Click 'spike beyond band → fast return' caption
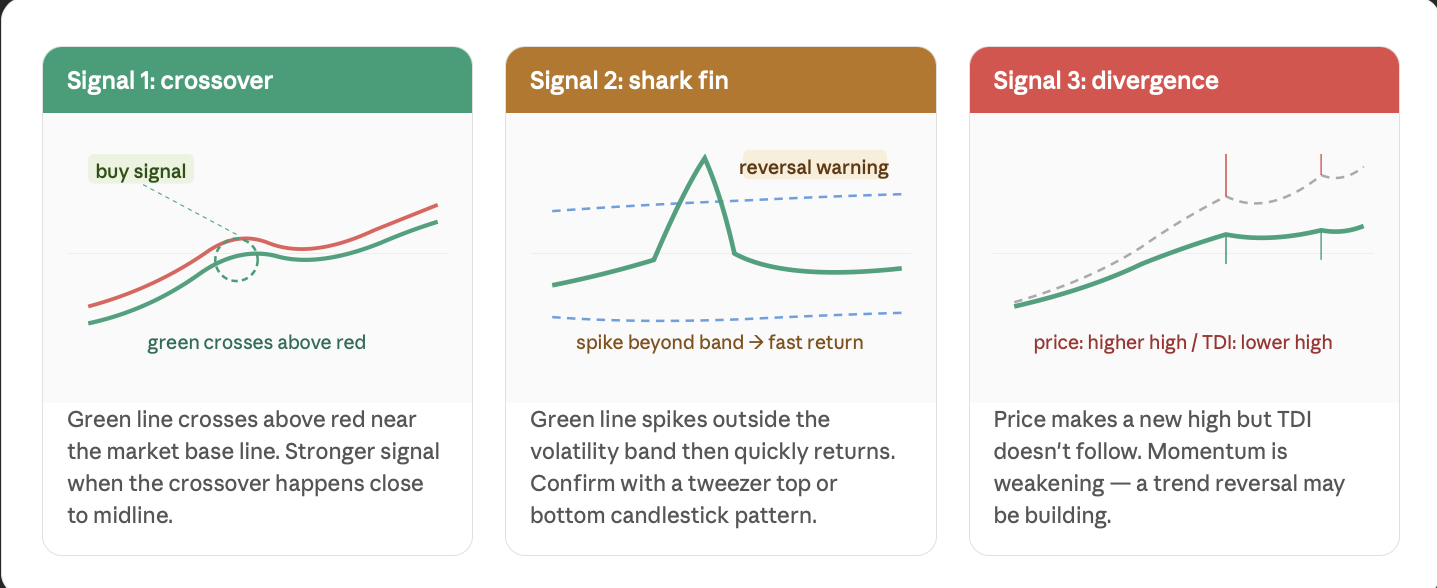This screenshot has height=588, width=1437. [x=719, y=343]
